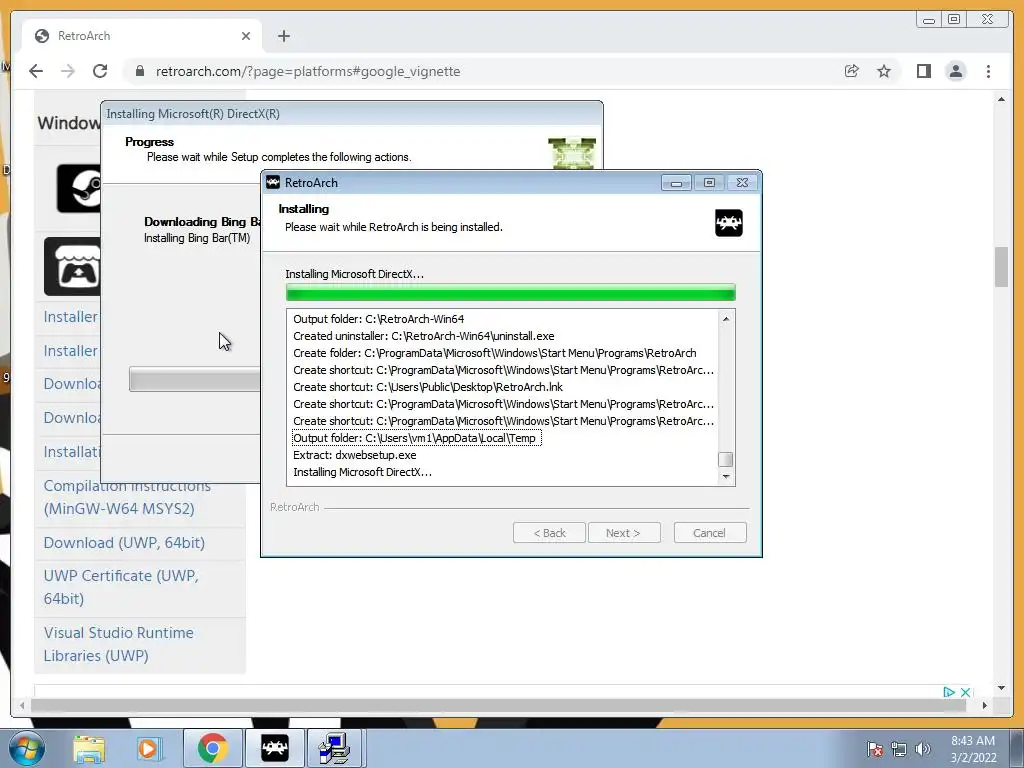Open Compilation Instructions (MinGW-W64 MSYS2) link
This screenshot has width=1024, height=768.
(127, 498)
